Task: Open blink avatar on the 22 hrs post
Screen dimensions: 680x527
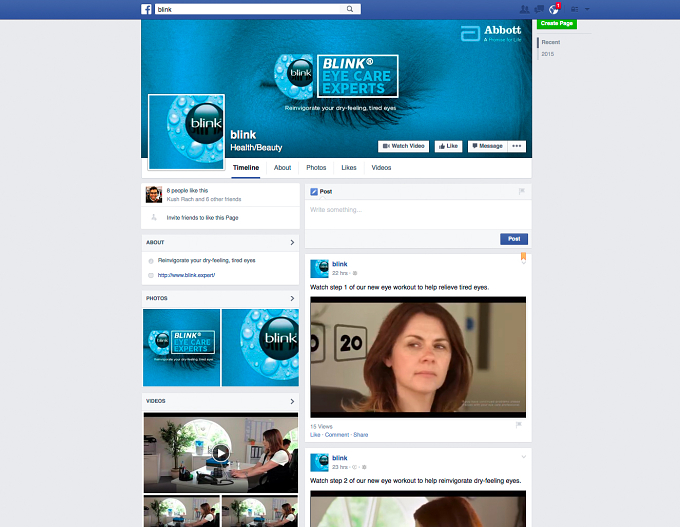Action: (x=320, y=269)
